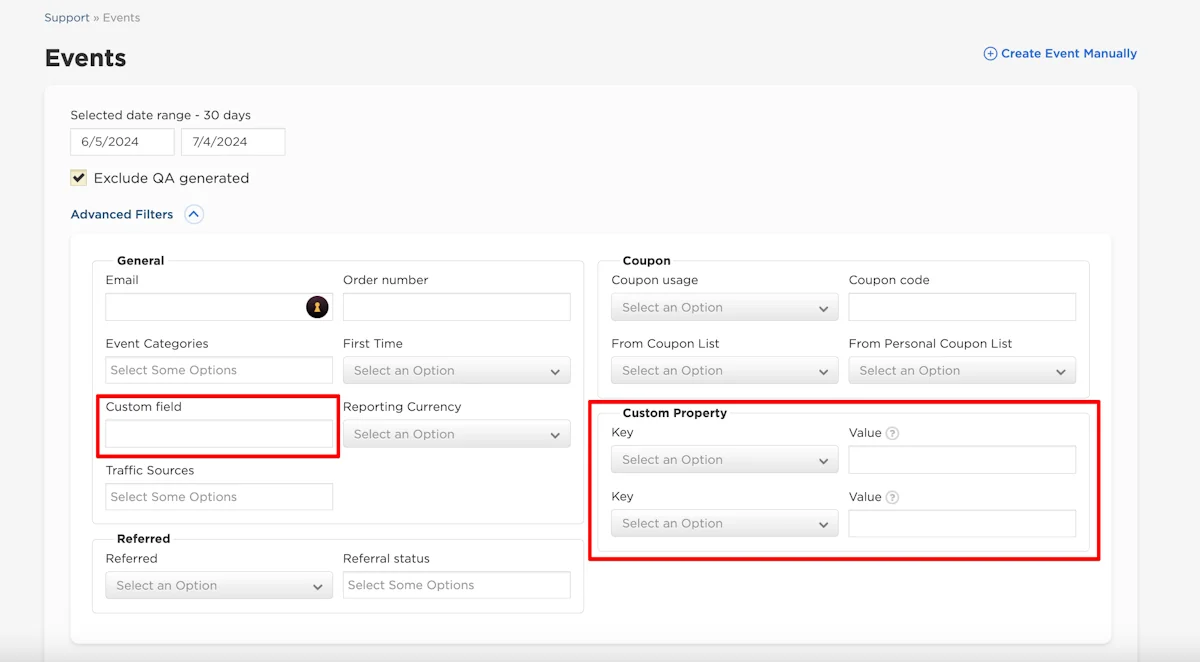1200x662 pixels.
Task: Focus the Email input field
Action: coord(219,307)
